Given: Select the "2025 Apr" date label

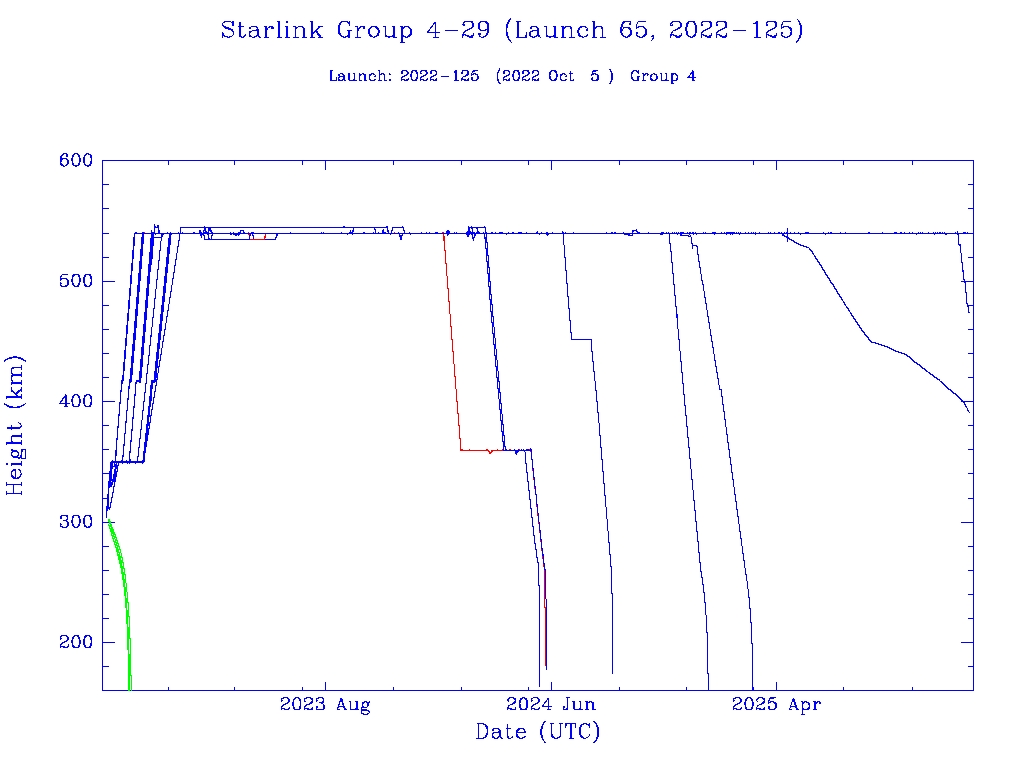Looking at the screenshot, I should click(777, 705).
